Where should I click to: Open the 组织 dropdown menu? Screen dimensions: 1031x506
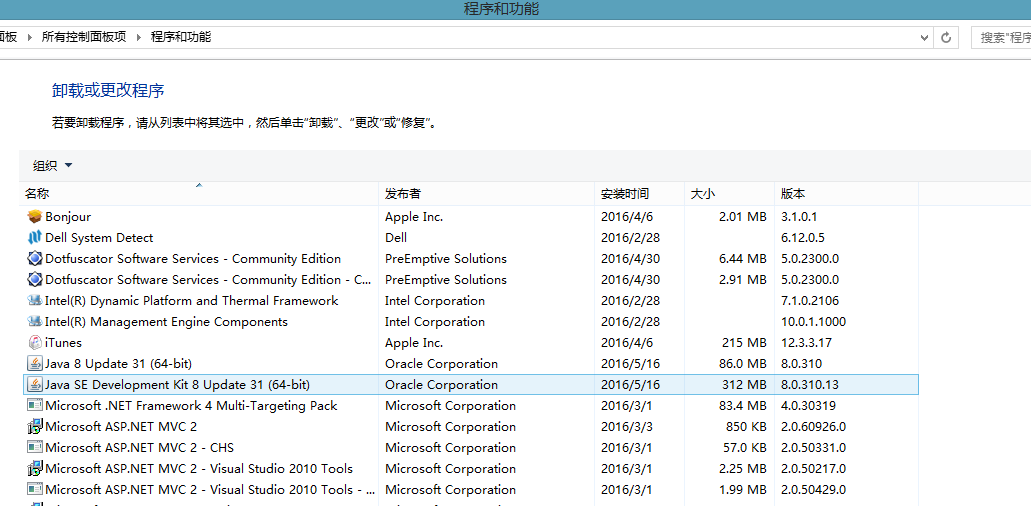53,166
